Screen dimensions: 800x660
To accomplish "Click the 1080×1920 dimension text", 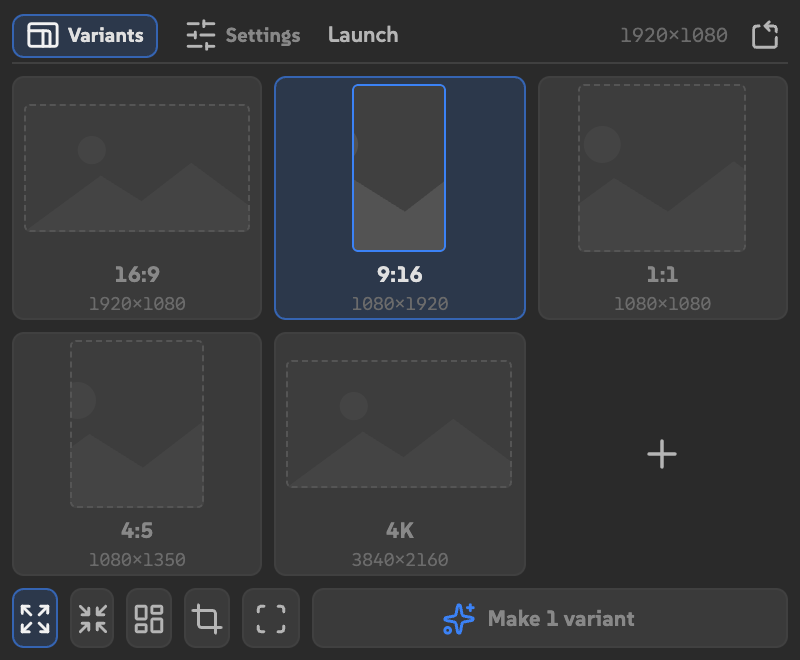I will point(399,303).
